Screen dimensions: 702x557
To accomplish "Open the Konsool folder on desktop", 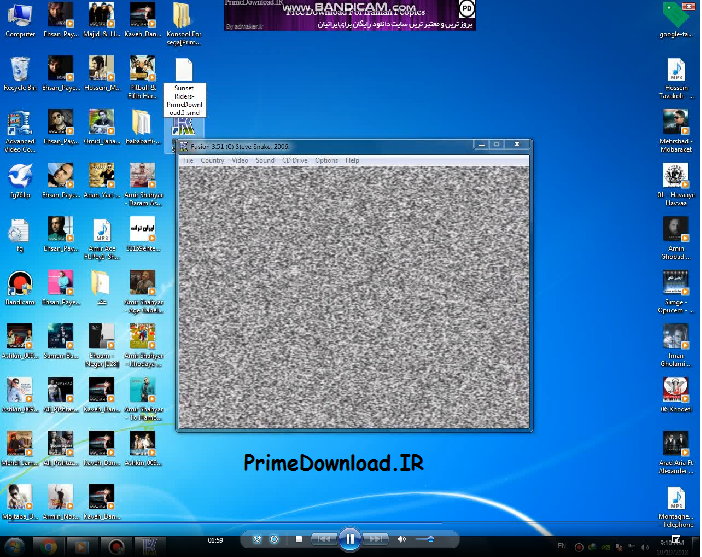I will (x=184, y=24).
